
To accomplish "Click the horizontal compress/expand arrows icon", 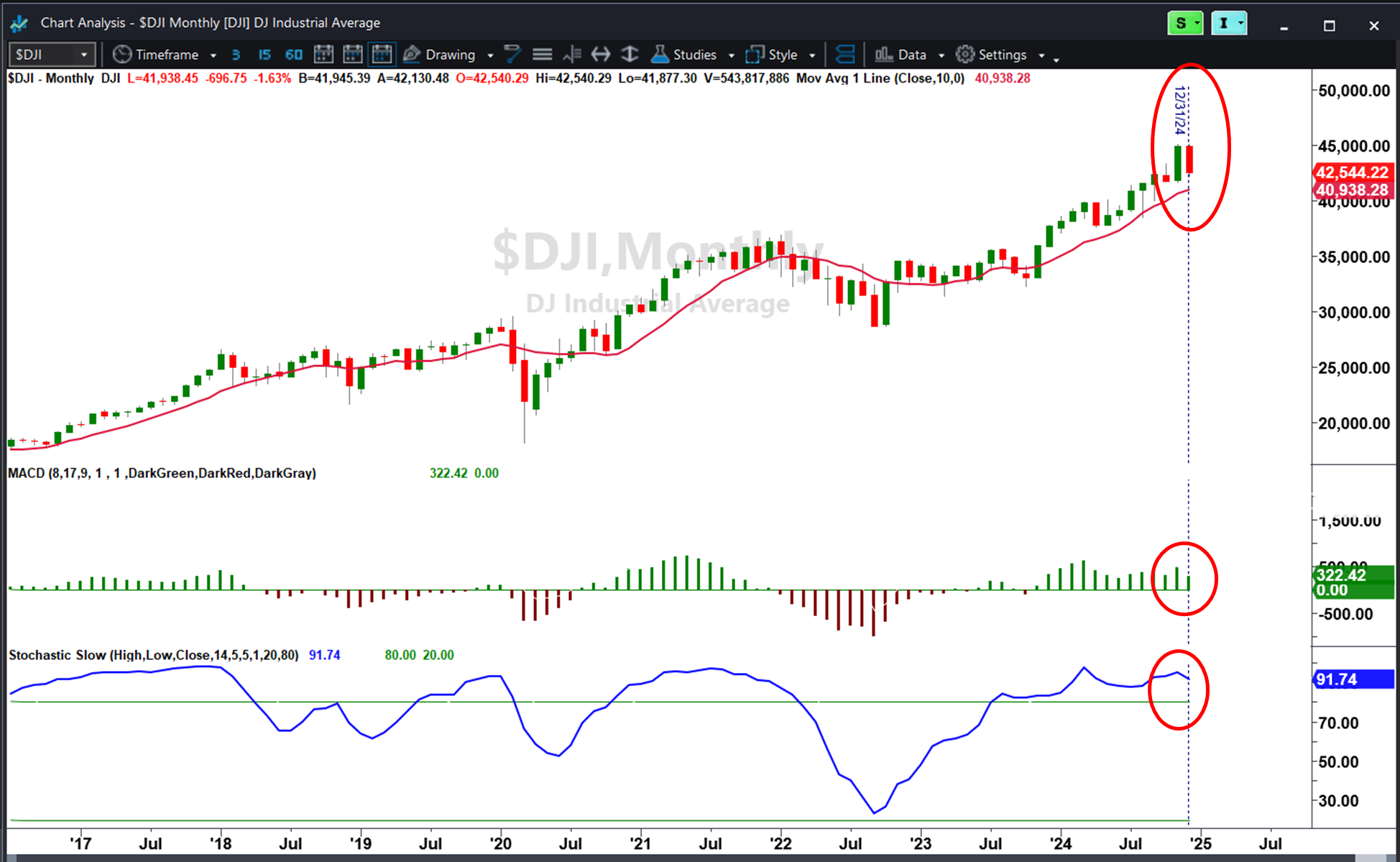I will [x=601, y=55].
